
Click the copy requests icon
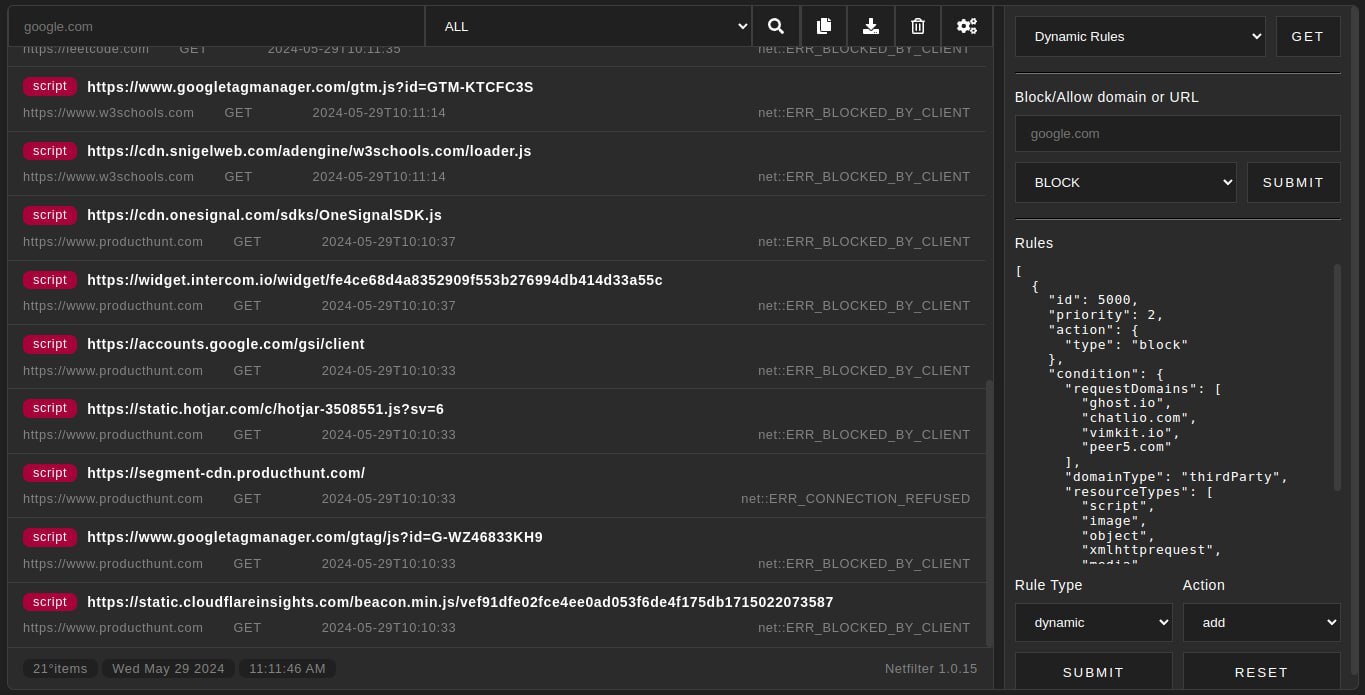point(824,26)
